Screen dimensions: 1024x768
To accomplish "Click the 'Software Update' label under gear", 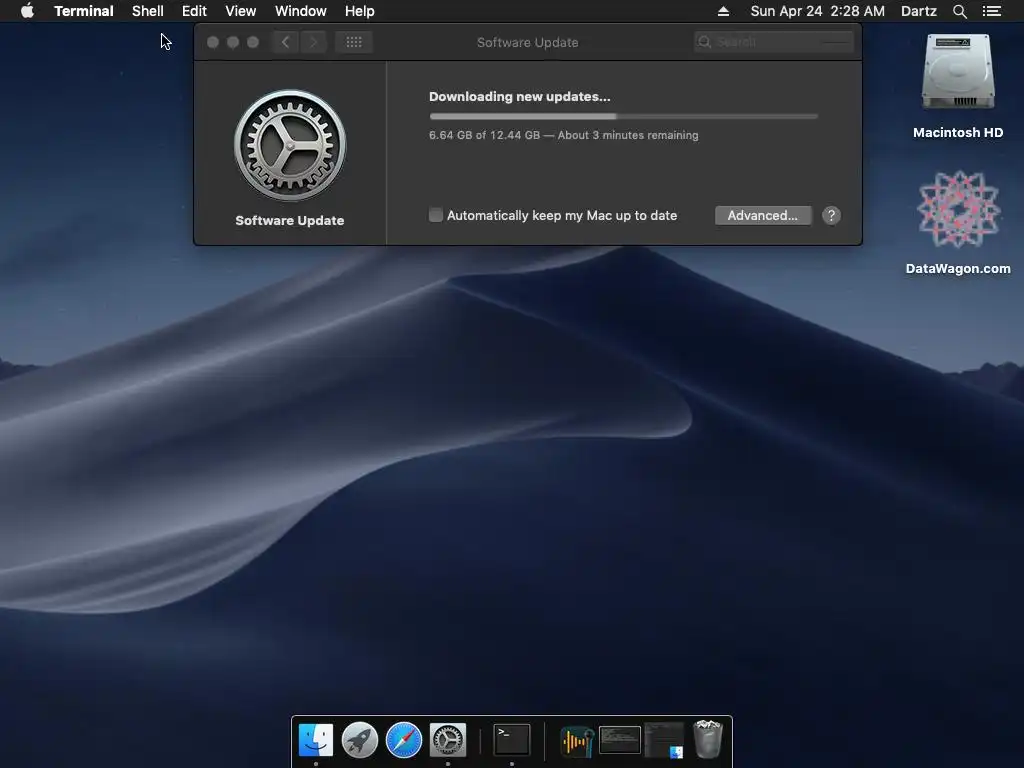I will 289,221.
